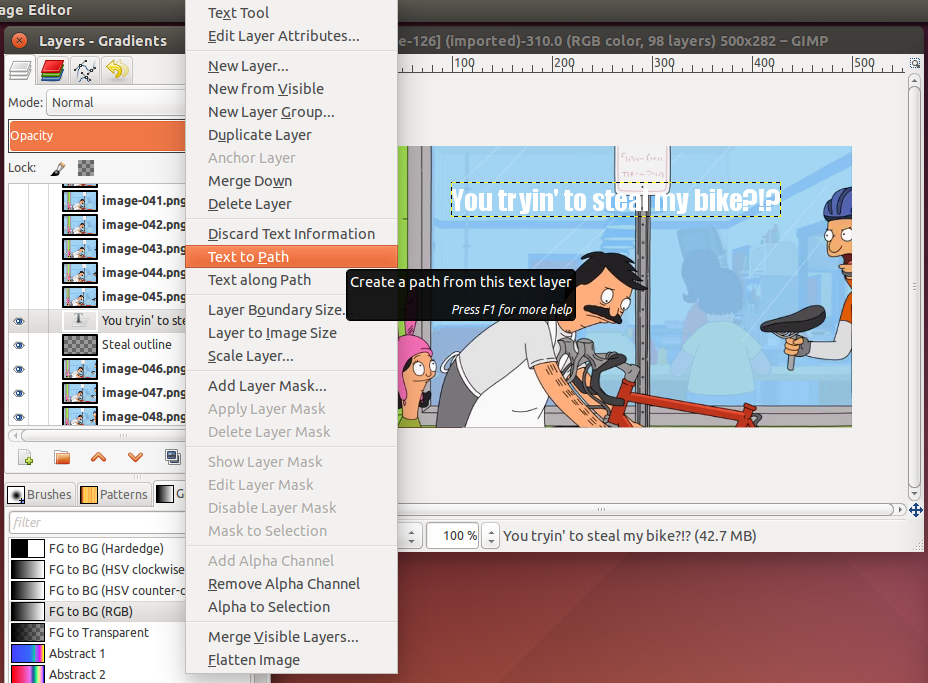Toggle visibility of image-048.png layer

point(19,417)
